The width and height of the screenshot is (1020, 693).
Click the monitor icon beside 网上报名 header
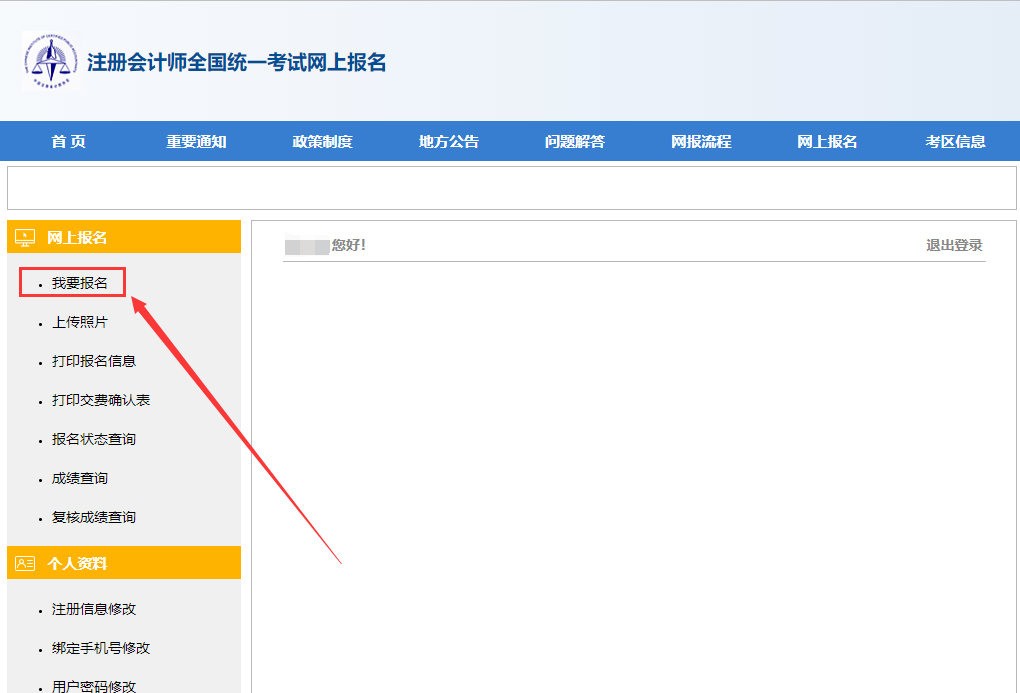[x=25, y=238]
